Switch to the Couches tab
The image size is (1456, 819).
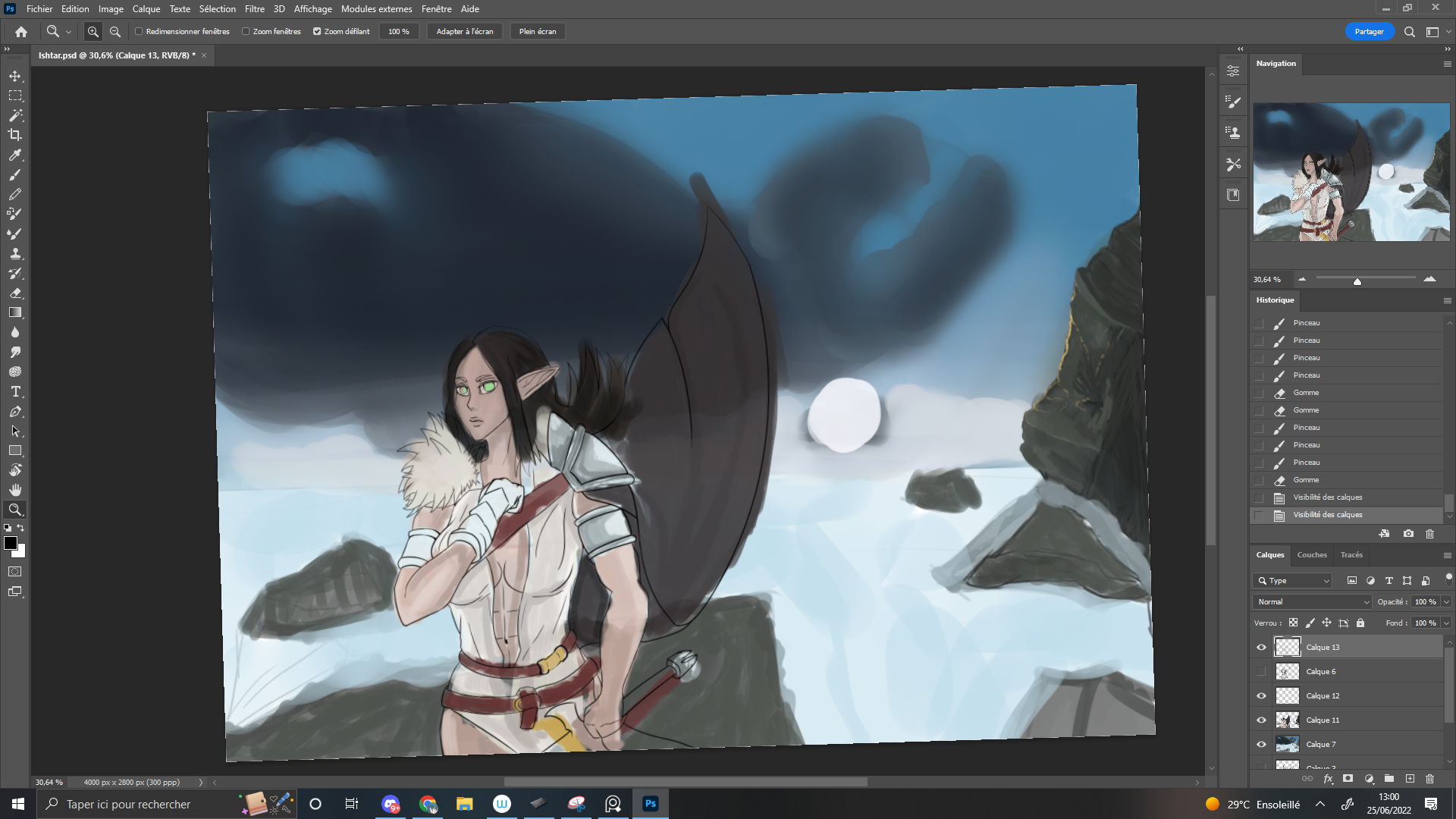1311,555
